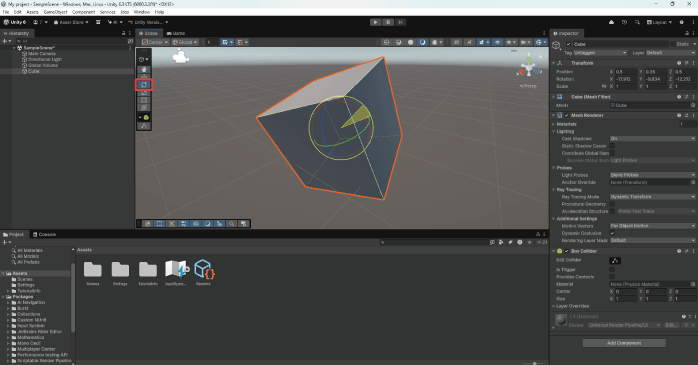This screenshot has width=698, height=365.
Task: Open the File menu
Action: pyautogui.click(x=6, y=12)
